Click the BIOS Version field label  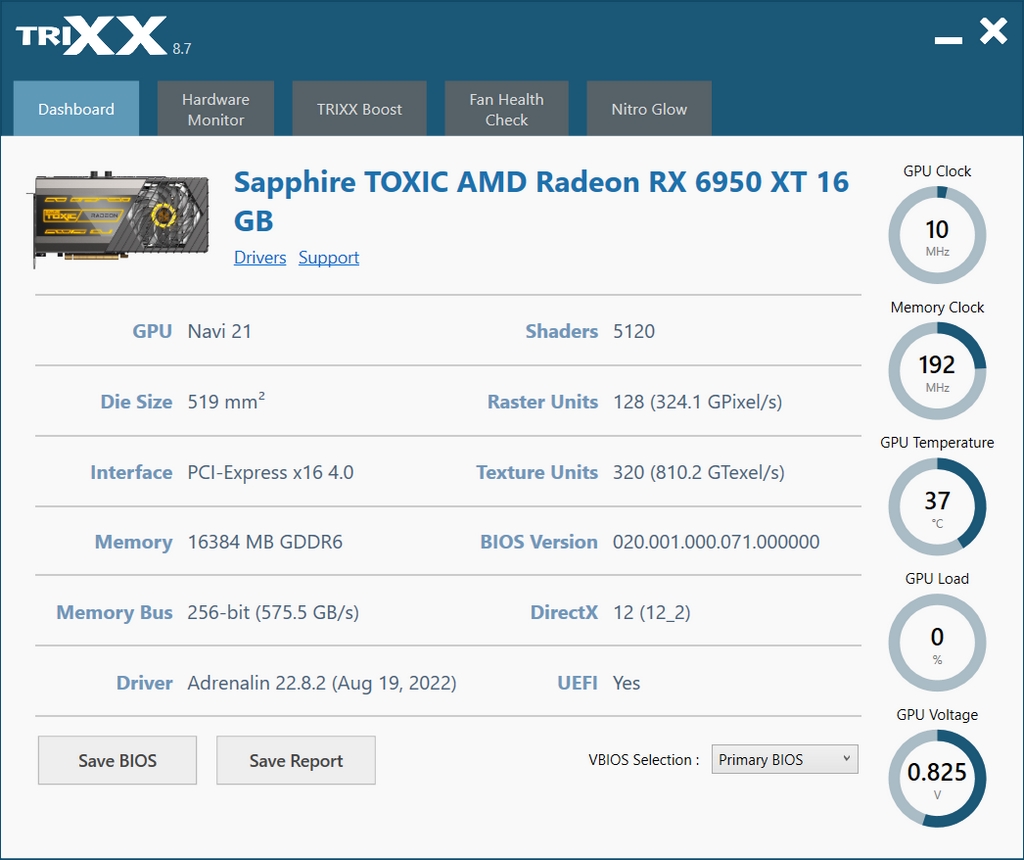coord(539,542)
